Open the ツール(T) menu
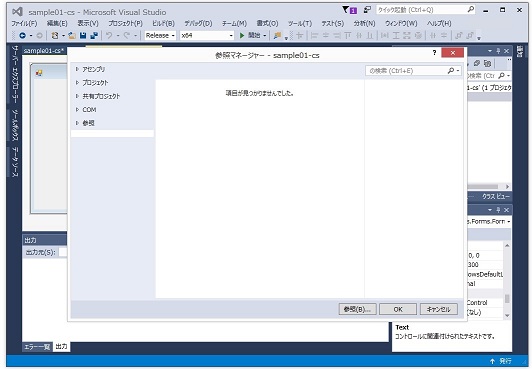Image resolution: width=532 pixels, height=369 pixels. (300, 23)
